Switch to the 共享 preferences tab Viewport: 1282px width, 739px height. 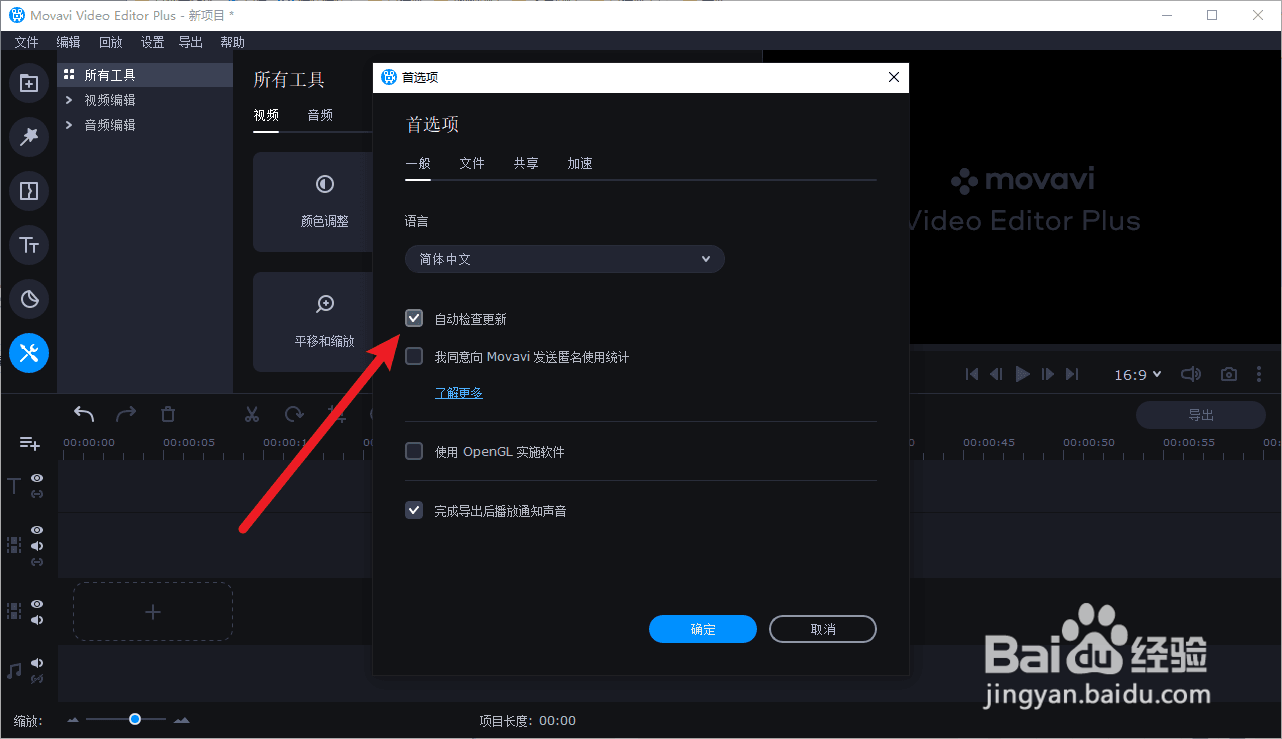tap(526, 163)
